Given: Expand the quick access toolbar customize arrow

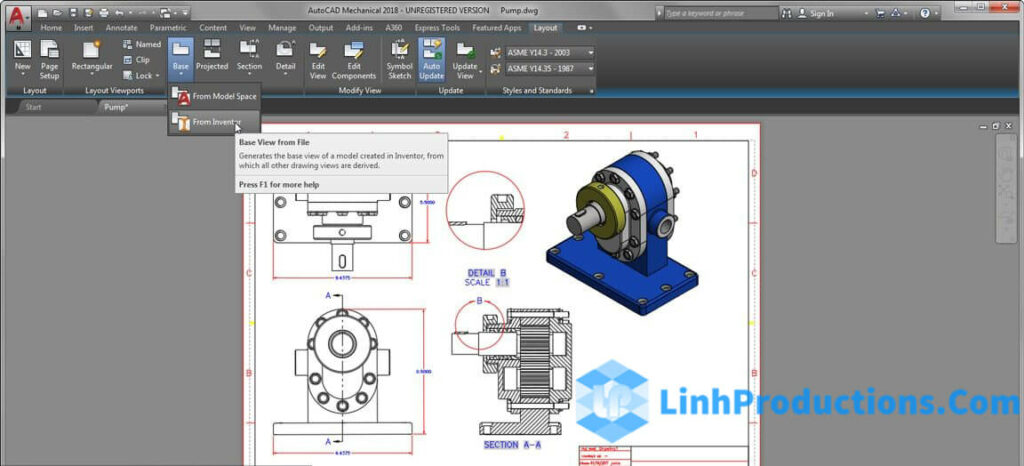Looking at the screenshot, I should [x=185, y=13].
